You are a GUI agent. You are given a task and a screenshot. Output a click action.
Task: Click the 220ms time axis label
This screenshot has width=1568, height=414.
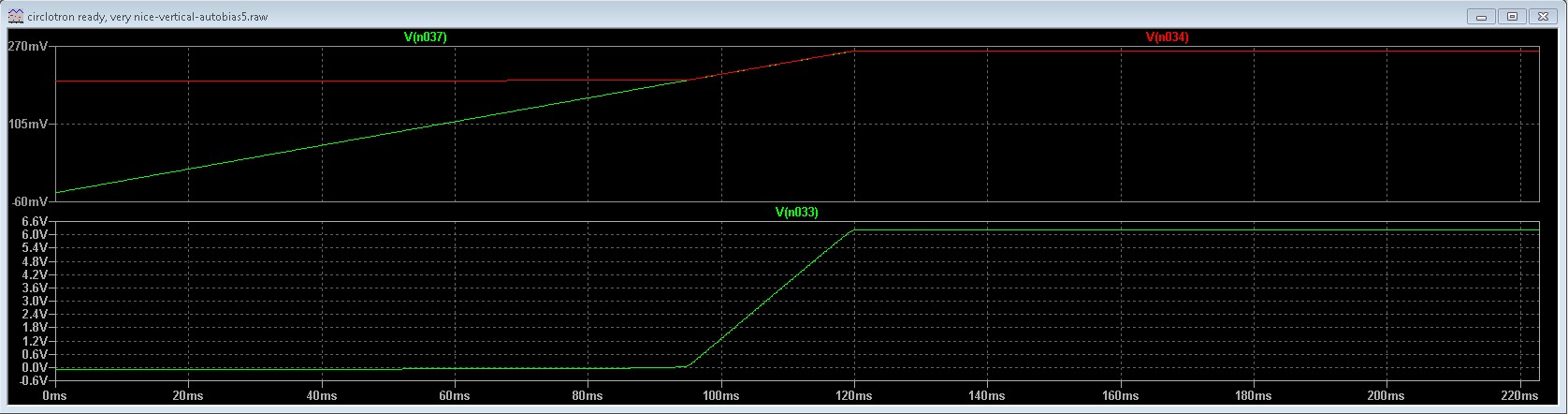click(1518, 395)
